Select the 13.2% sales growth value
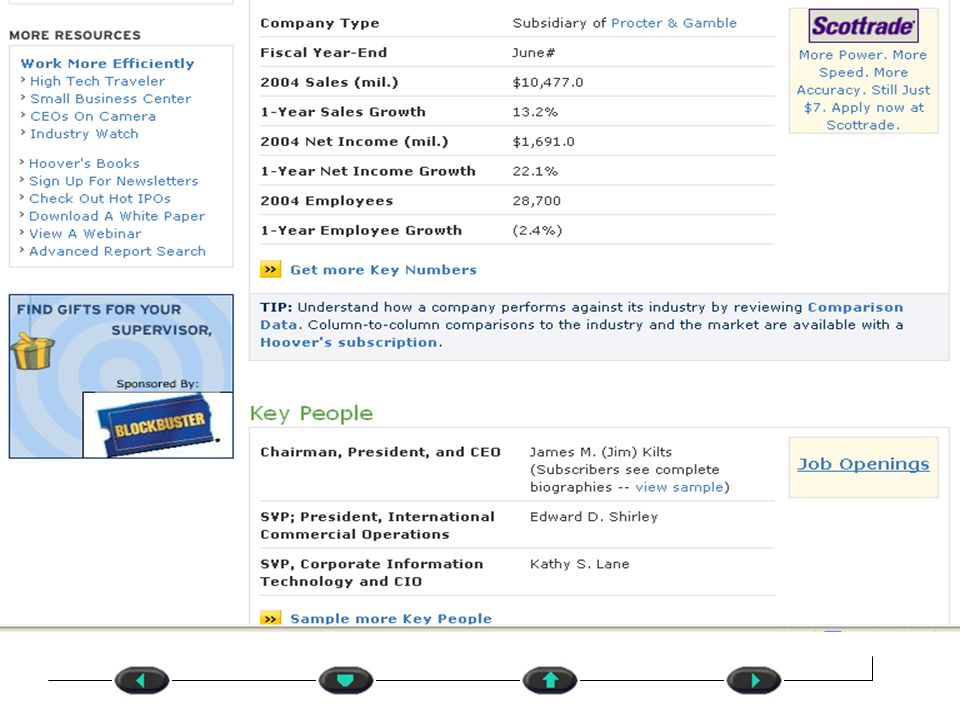Image resolution: width=960 pixels, height=720 pixels. pyautogui.click(x=535, y=112)
